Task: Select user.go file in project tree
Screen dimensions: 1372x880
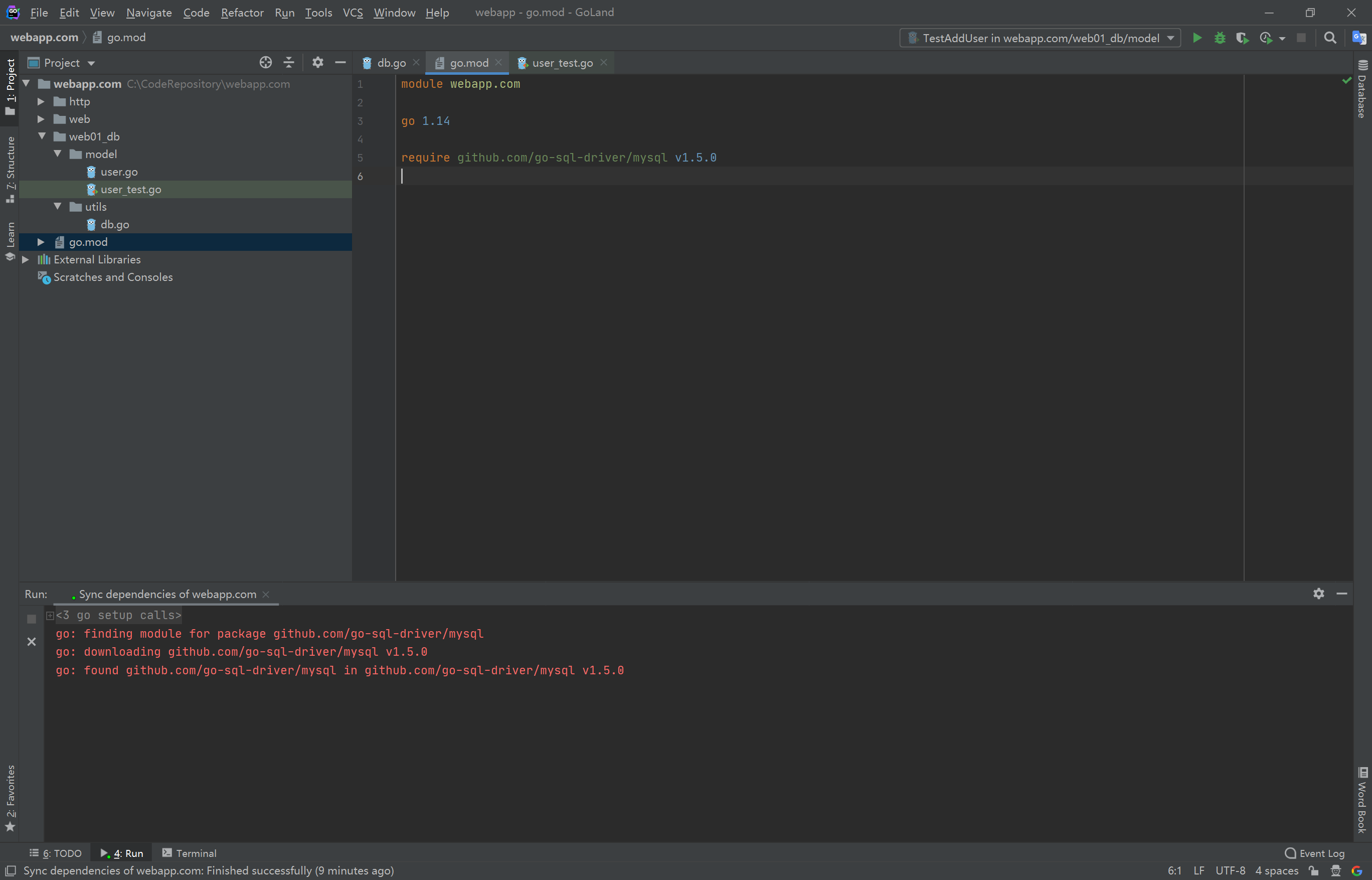Action: tap(119, 172)
